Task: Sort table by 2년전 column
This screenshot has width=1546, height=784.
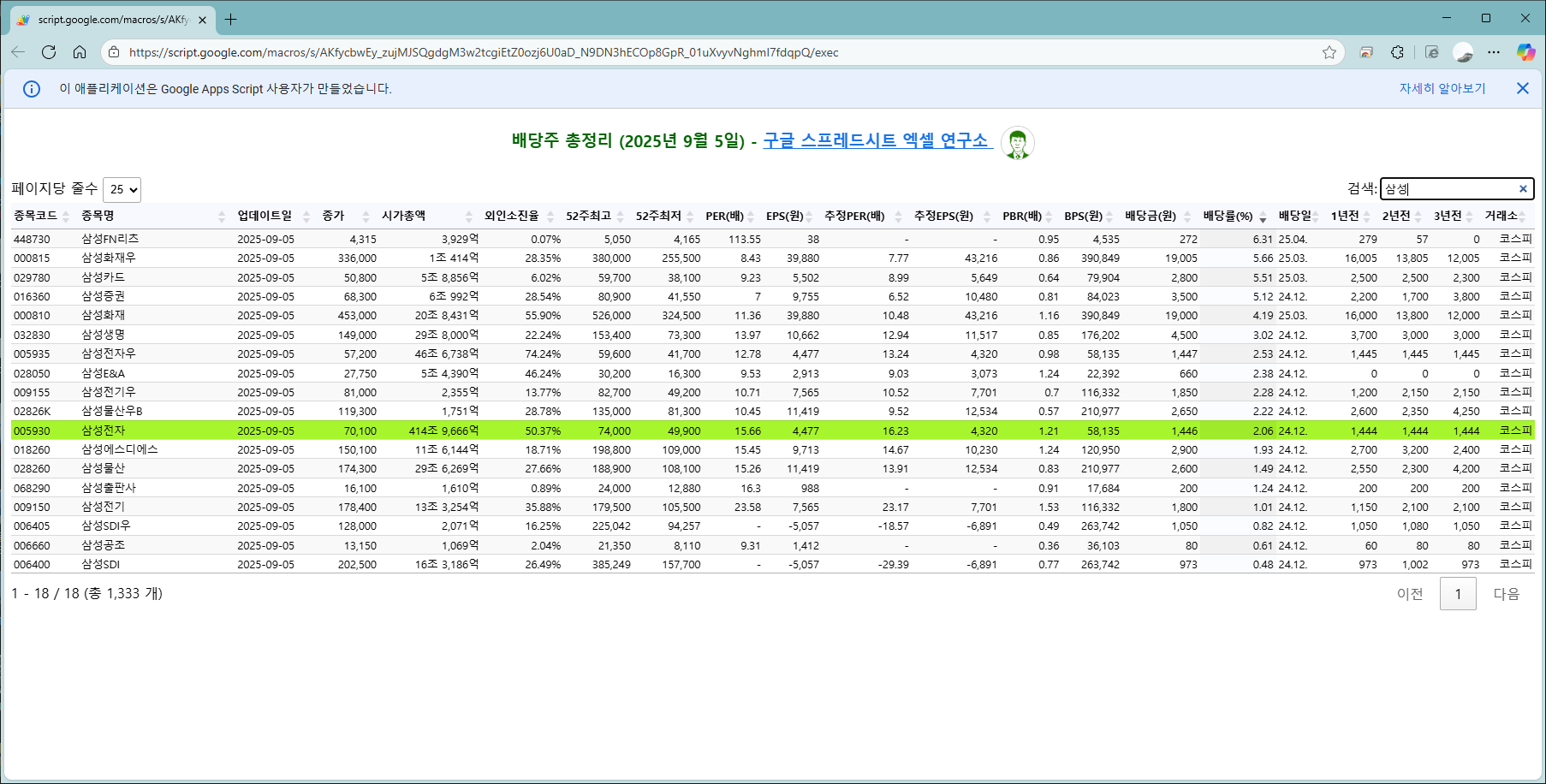Action: 1402,216
